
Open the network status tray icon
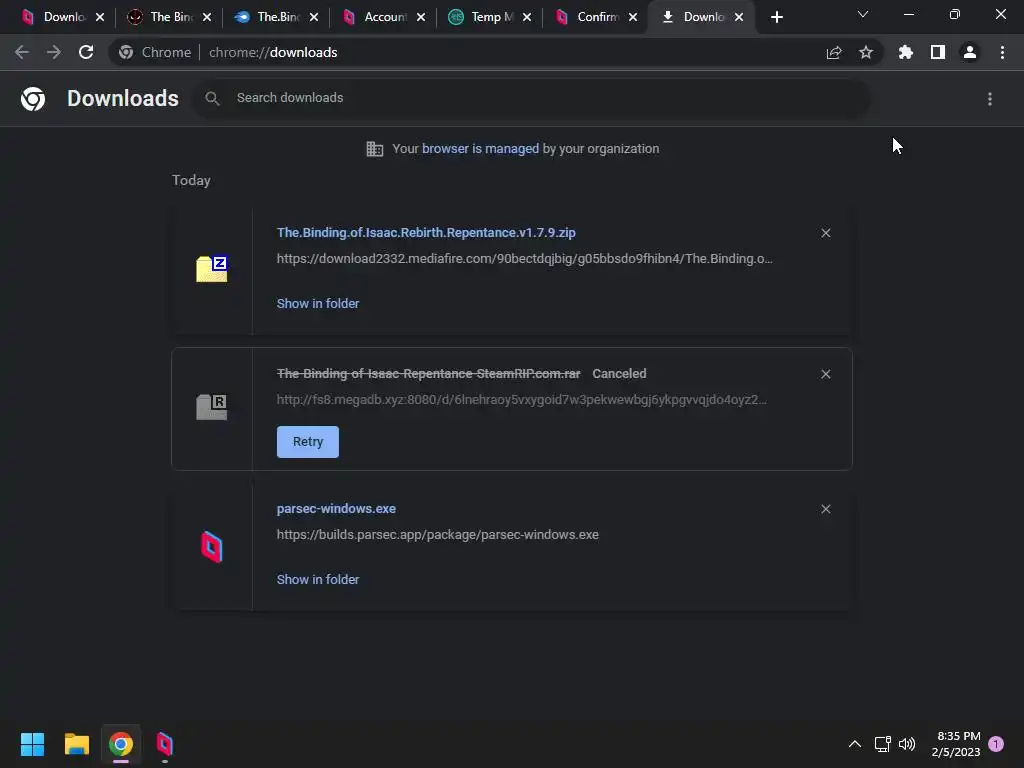[x=882, y=744]
